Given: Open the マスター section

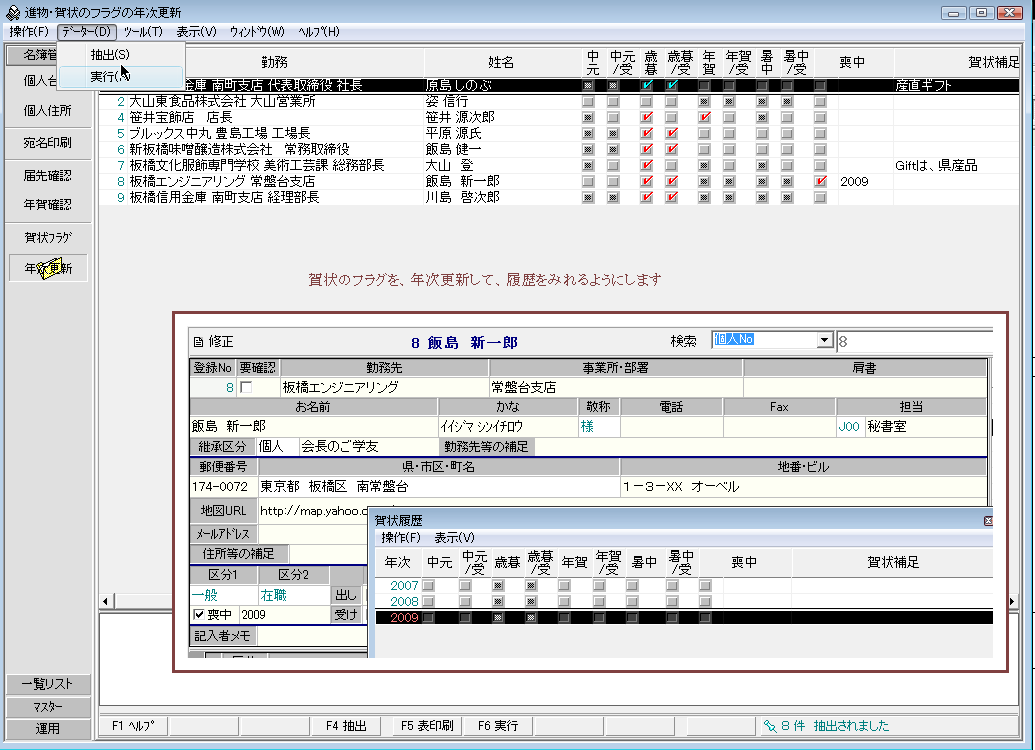Looking at the screenshot, I should (48, 706).
